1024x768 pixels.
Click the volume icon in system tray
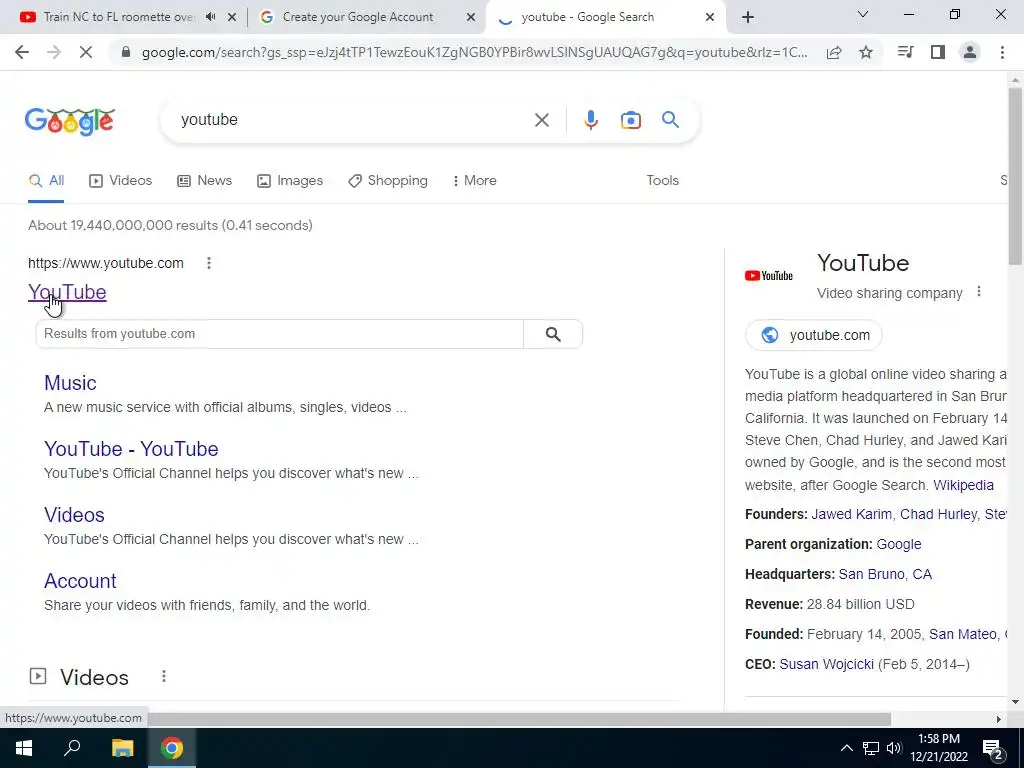click(894, 748)
